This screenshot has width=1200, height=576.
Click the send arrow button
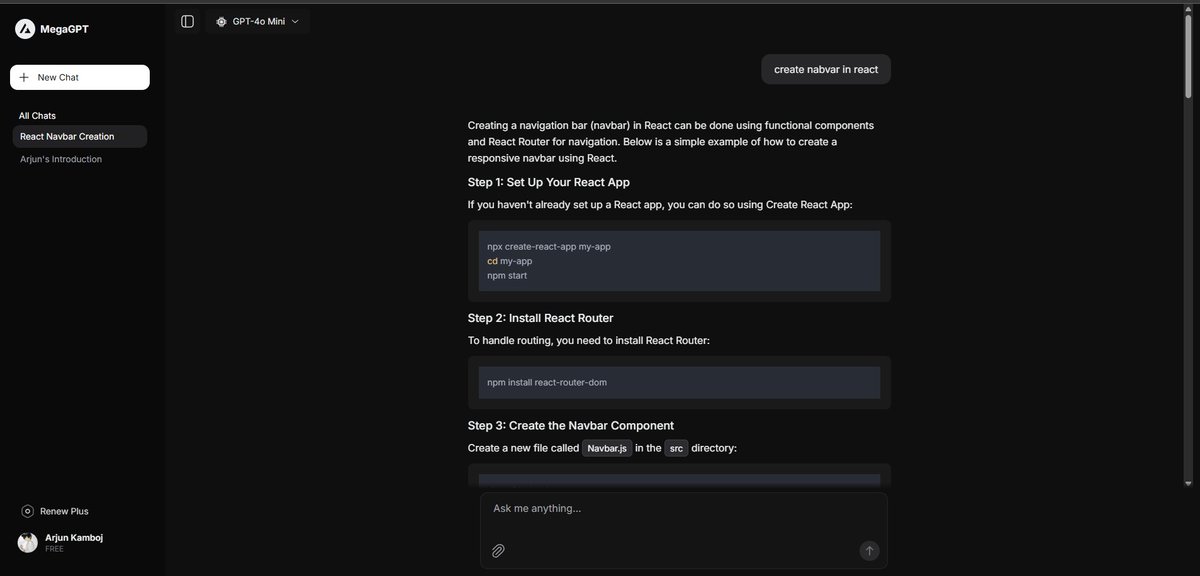869,550
